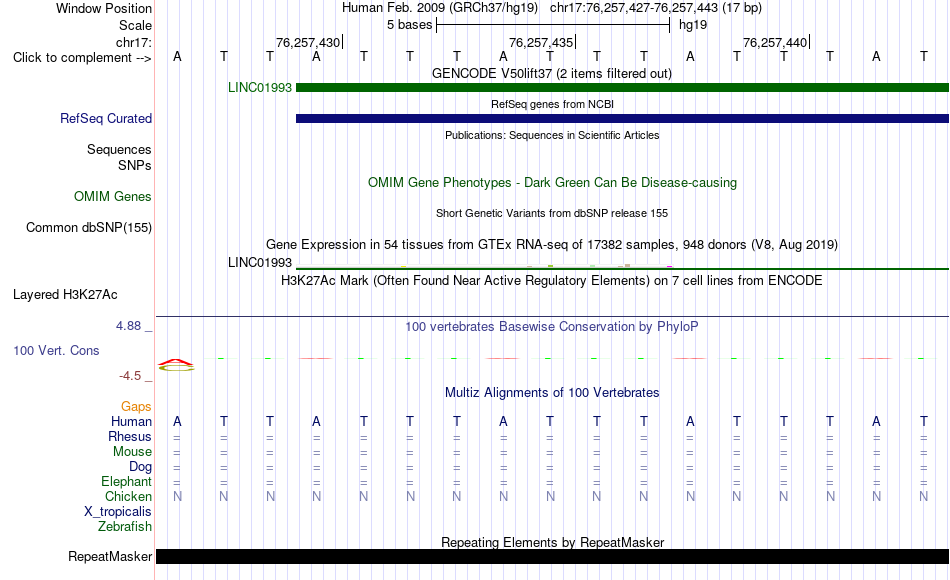
Task: Click the Scale track label
Action: pyautogui.click(x=135, y=25)
